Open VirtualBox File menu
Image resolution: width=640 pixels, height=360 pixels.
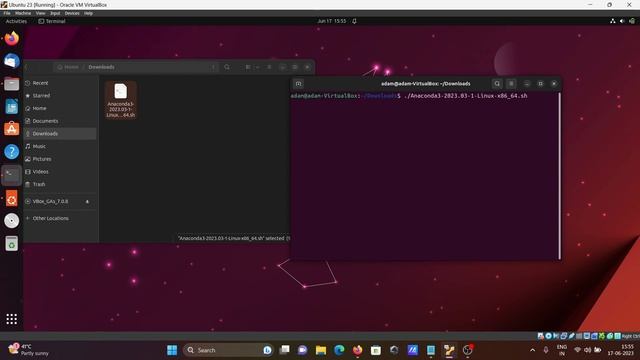7,13
